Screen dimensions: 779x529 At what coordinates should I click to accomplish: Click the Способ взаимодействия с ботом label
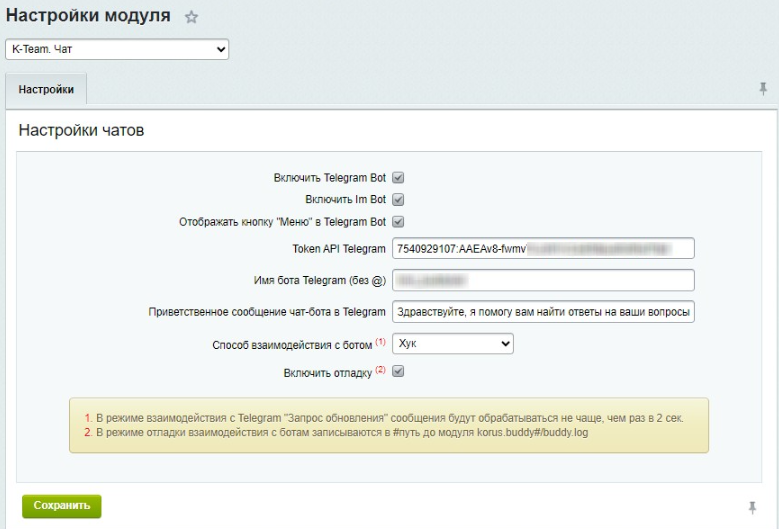[x=292, y=345]
